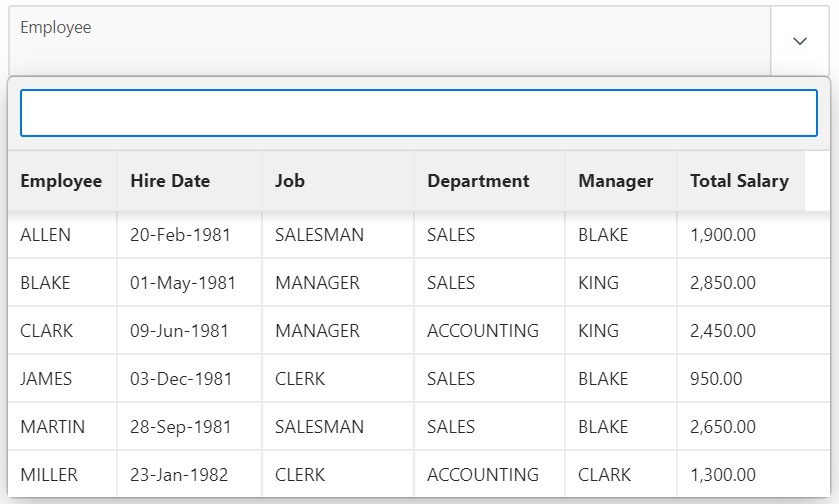The height and width of the screenshot is (504, 839).
Task: Click CLERK job cell in JAMES's row
Action: point(300,379)
